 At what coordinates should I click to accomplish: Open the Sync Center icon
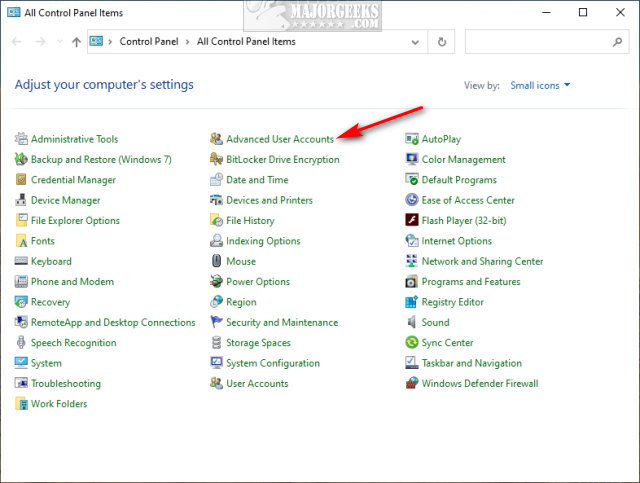click(x=412, y=343)
